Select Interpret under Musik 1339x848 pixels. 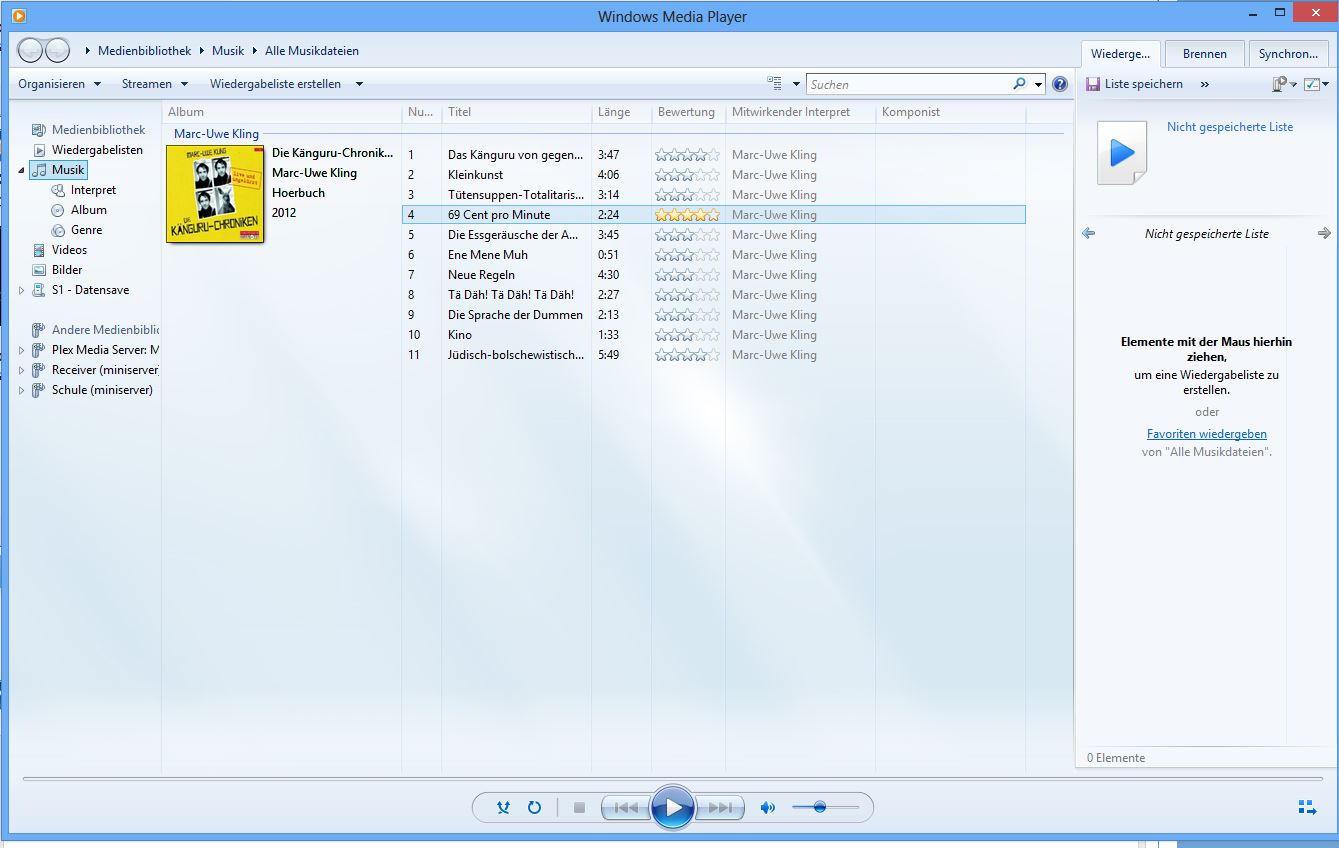(93, 190)
